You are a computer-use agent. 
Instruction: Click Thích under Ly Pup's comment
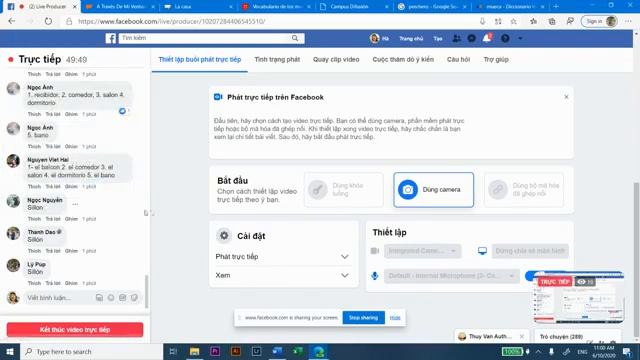point(34,283)
